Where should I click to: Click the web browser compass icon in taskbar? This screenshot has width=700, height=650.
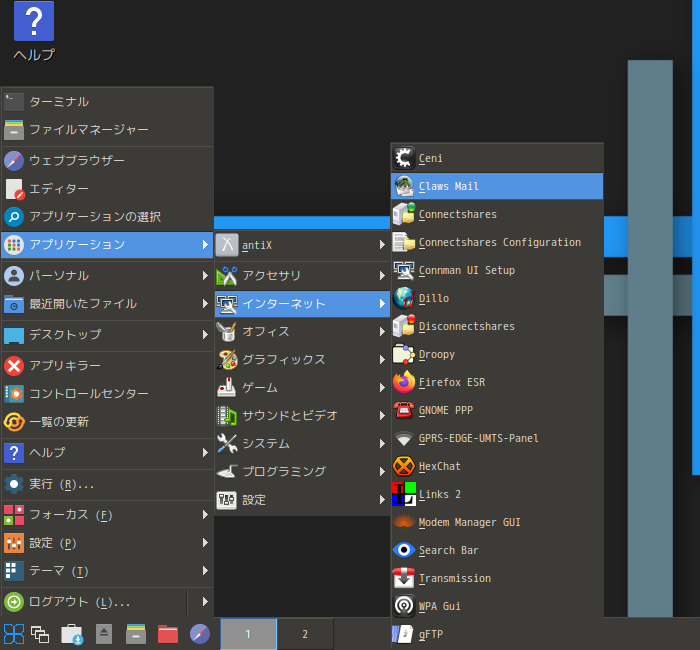200,634
